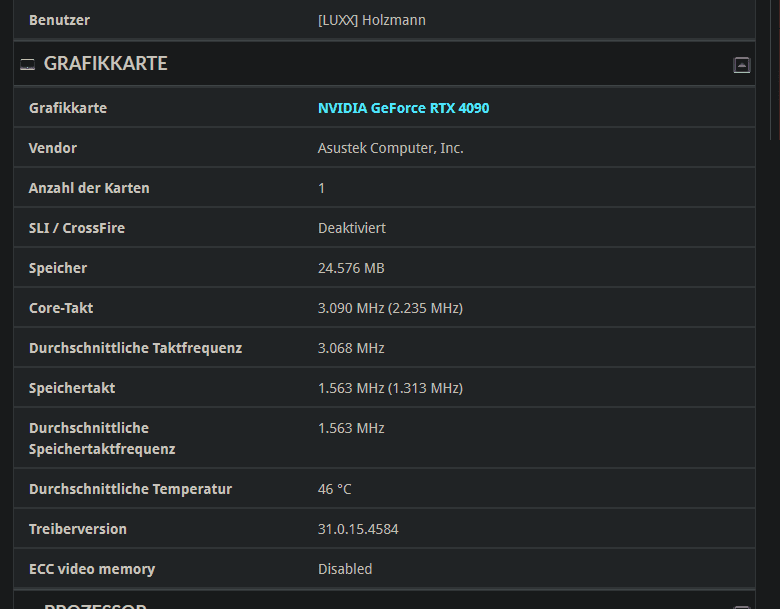Click the Treiberversion label
780x609 pixels.
(78, 529)
